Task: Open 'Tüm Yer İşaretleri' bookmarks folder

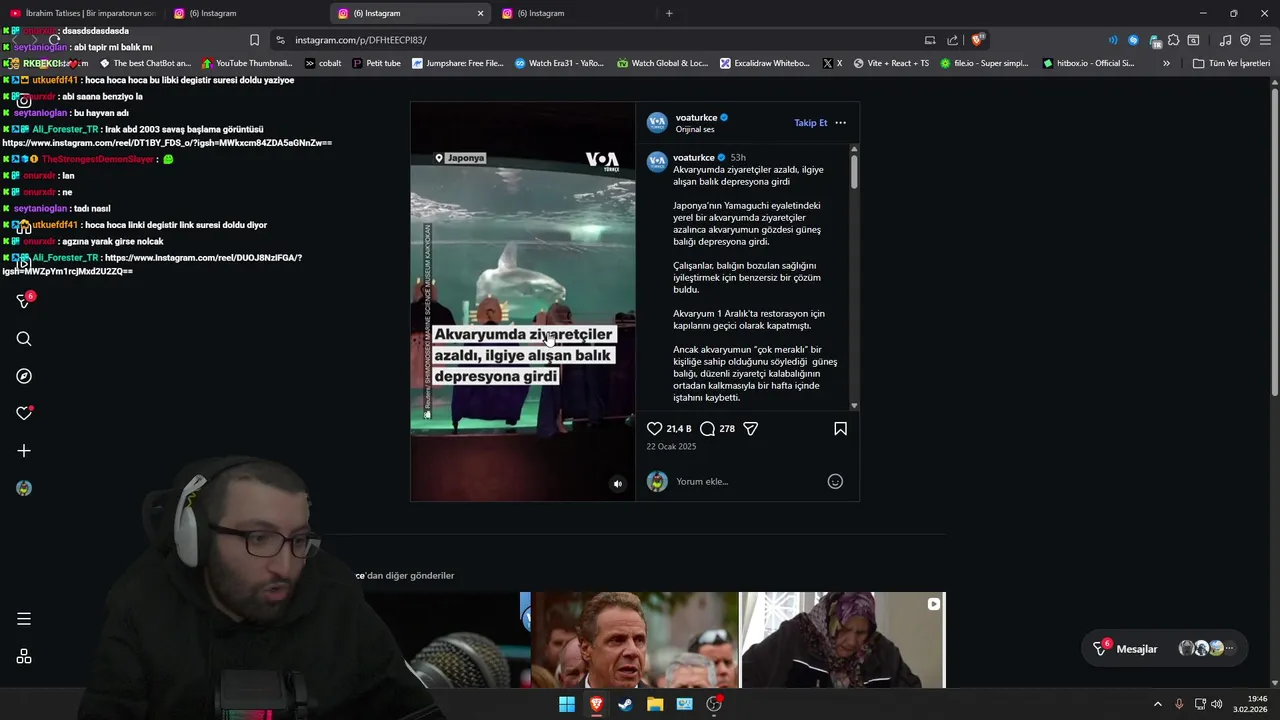Action: (1231, 63)
